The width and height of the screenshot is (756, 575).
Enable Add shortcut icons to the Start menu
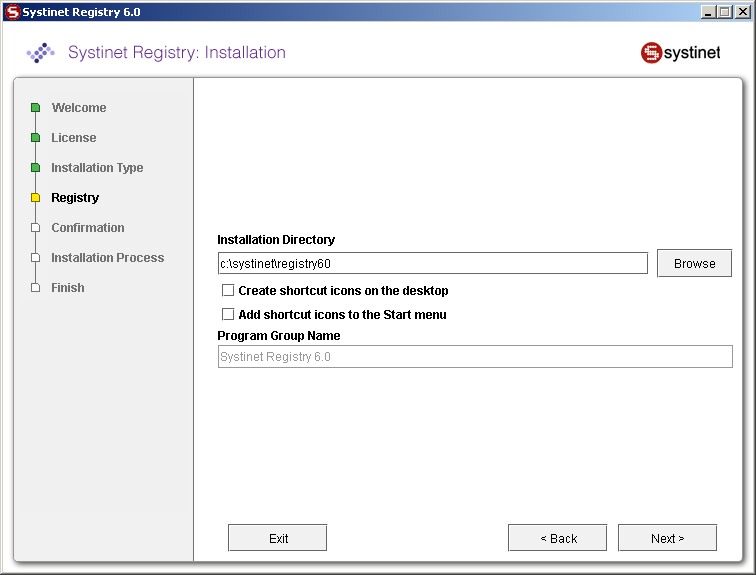click(x=228, y=314)
